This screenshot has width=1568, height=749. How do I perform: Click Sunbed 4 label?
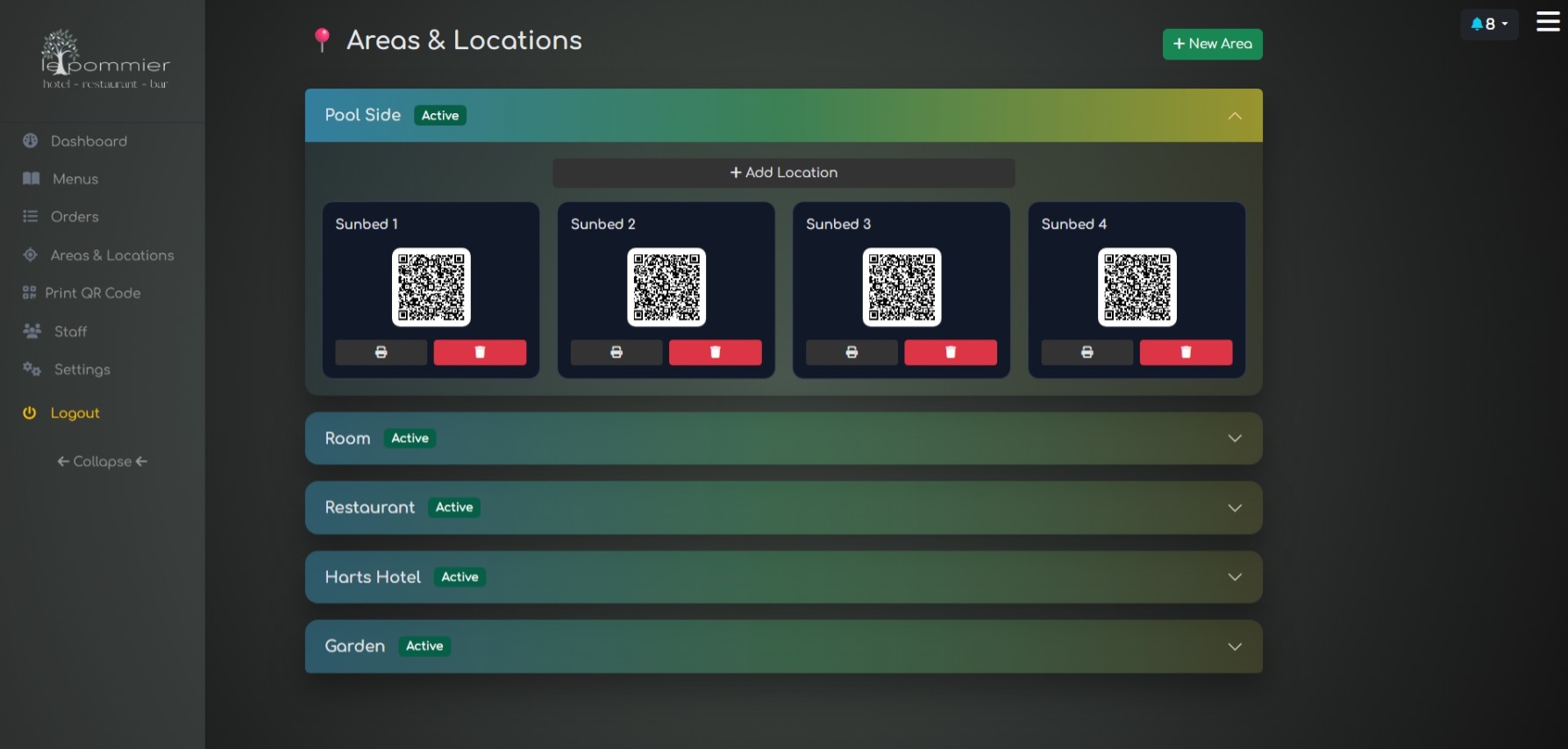coord(1074,224)
